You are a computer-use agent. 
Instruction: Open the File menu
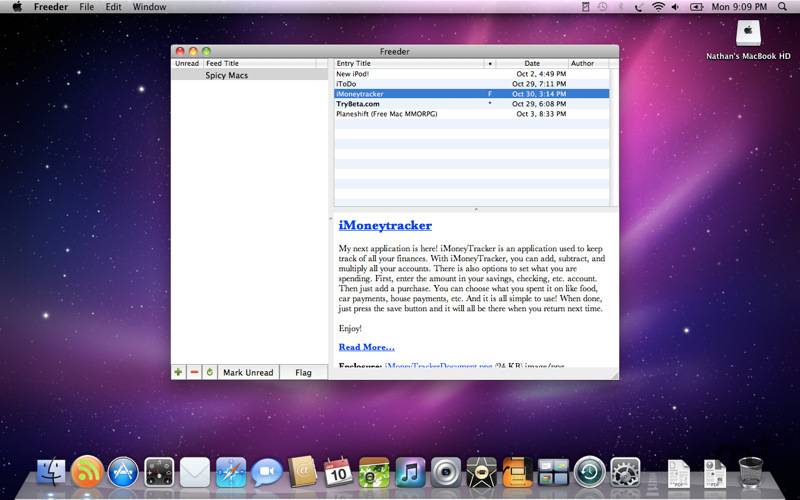[87, 7]
